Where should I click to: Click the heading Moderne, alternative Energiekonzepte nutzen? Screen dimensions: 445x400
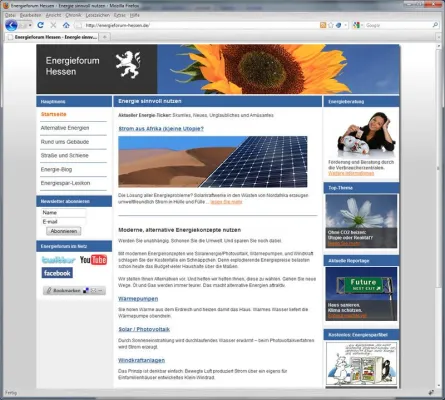179,230
